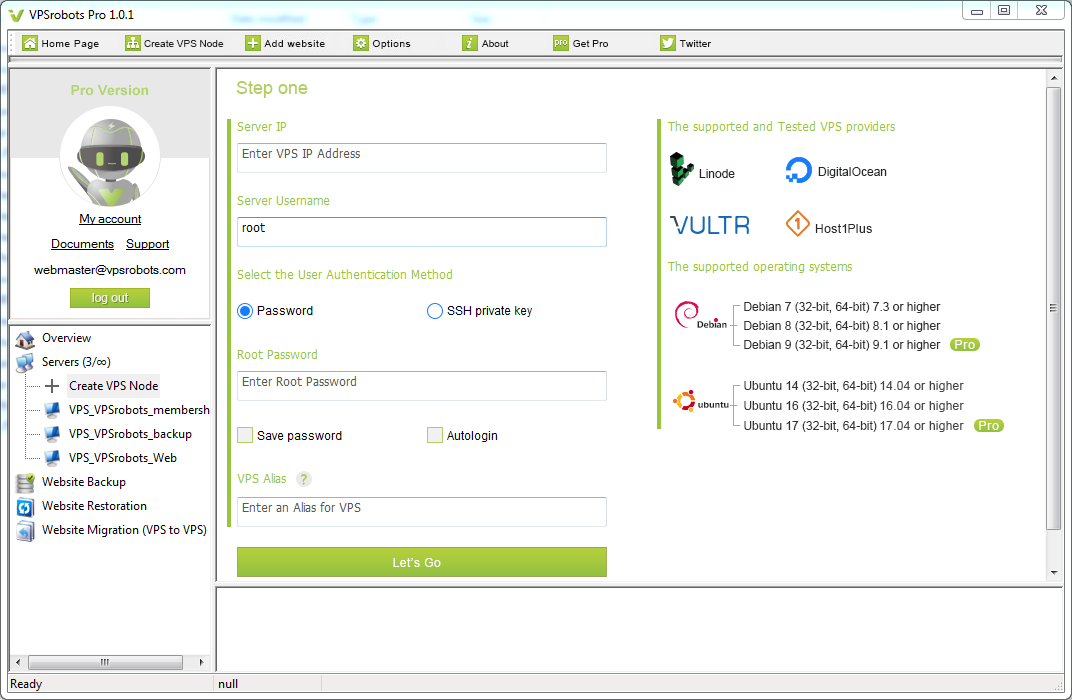Image resolution: width=1072 pixels, height=700 pixels.
Task: Open the Website Backup sidebar item
Action: [83, 482]
